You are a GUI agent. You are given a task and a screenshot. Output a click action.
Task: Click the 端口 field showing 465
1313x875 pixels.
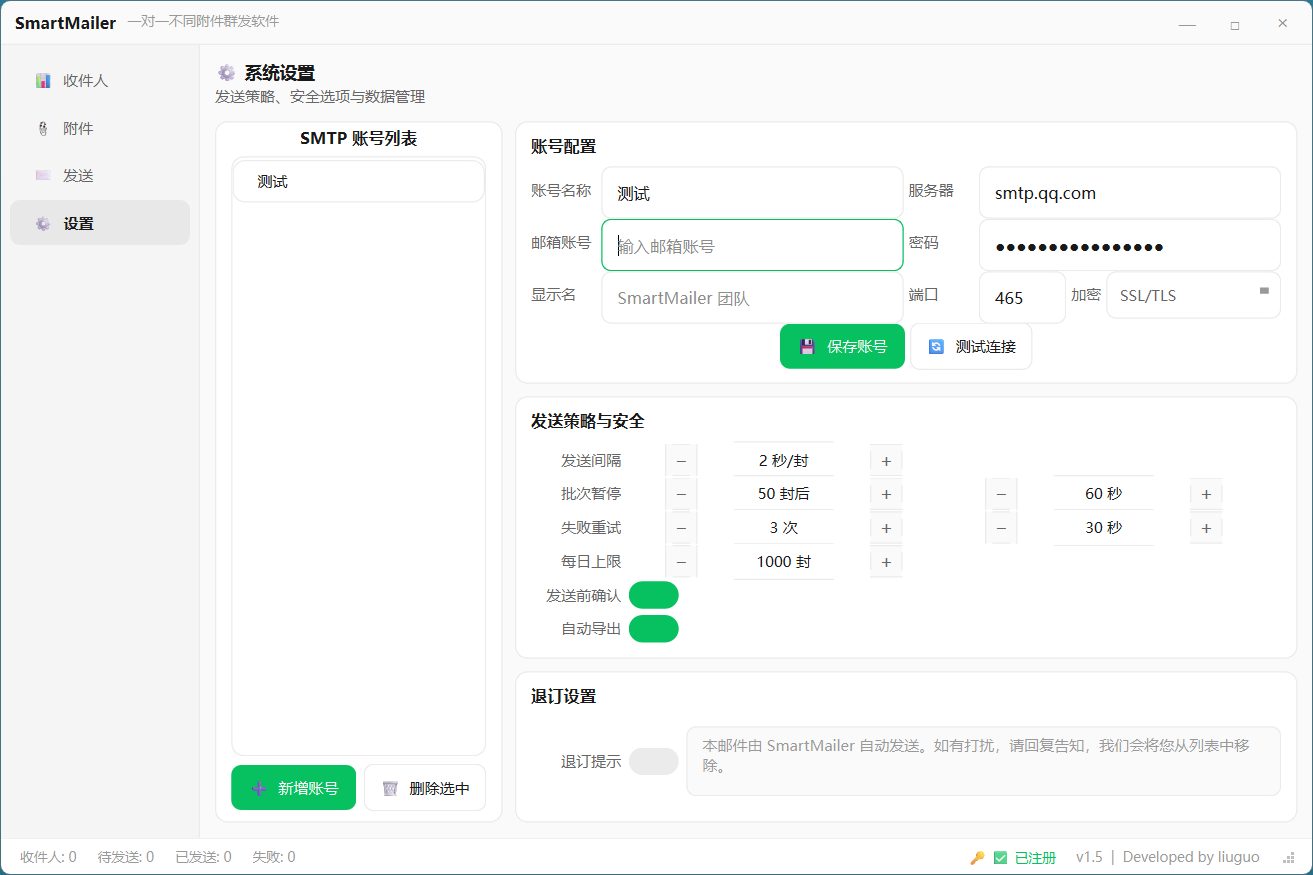click(x=1022, y=298)
